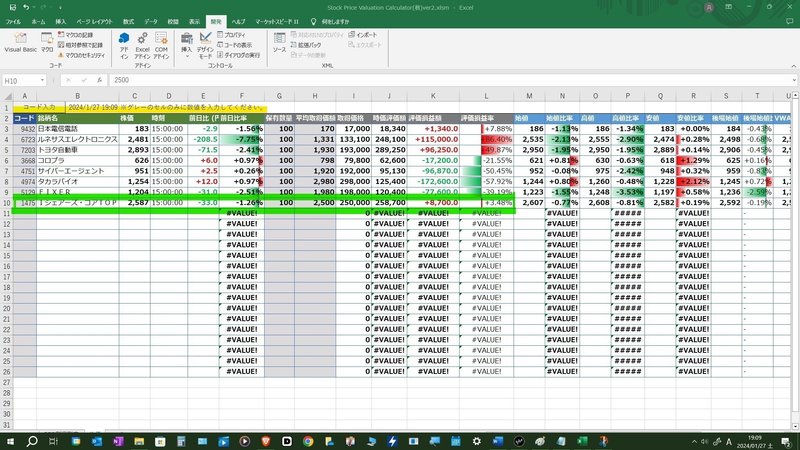The image size is (800, 450).
Task: Switch to the 数式 tab
Action: (x=128, y=21)
